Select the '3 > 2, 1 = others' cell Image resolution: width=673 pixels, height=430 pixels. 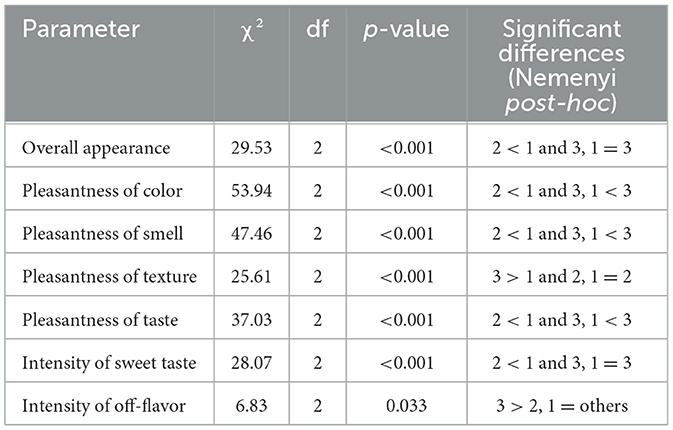click(562, 406)
